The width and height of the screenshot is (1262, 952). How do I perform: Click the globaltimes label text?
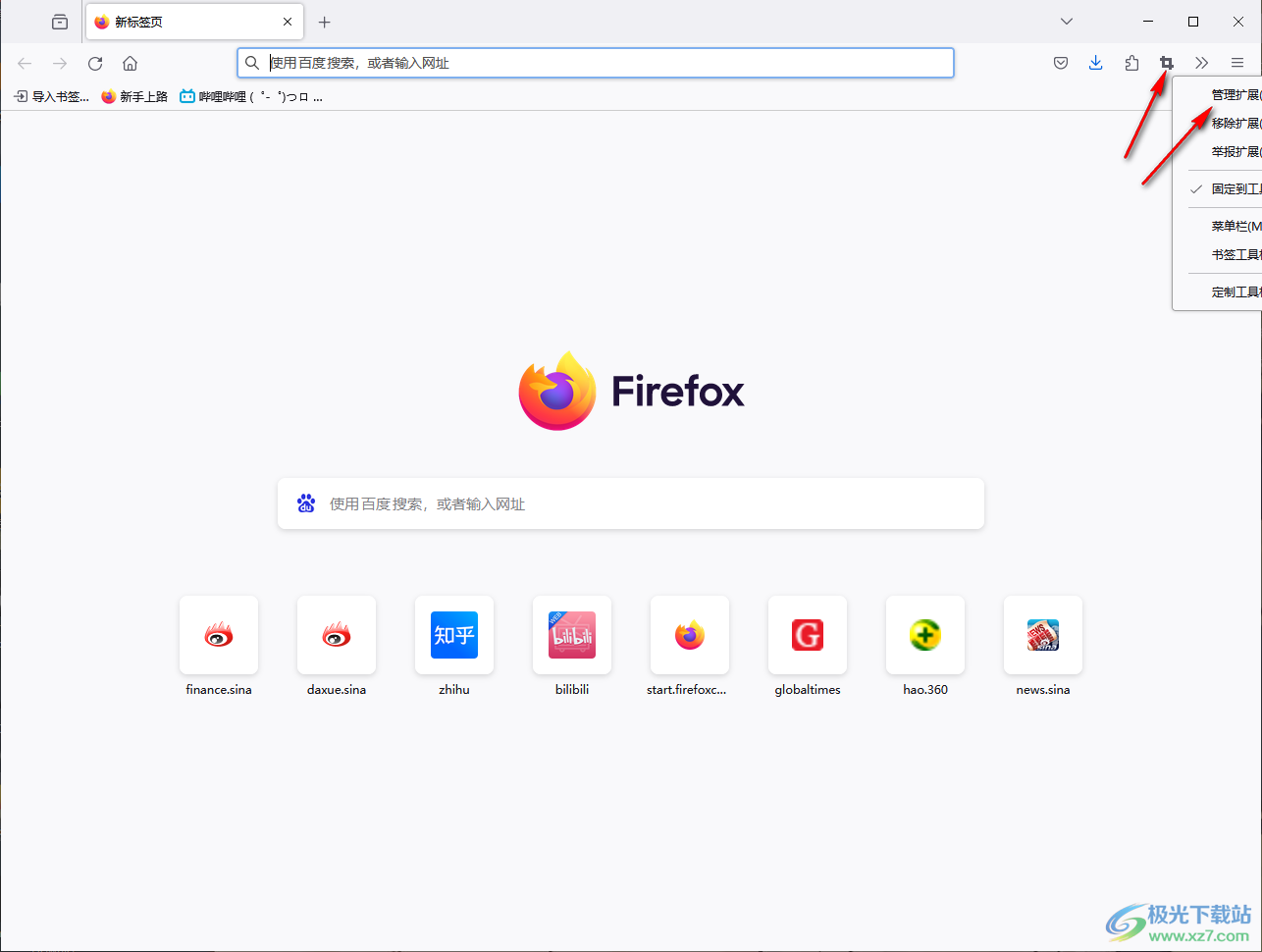[x=808, y=690]
